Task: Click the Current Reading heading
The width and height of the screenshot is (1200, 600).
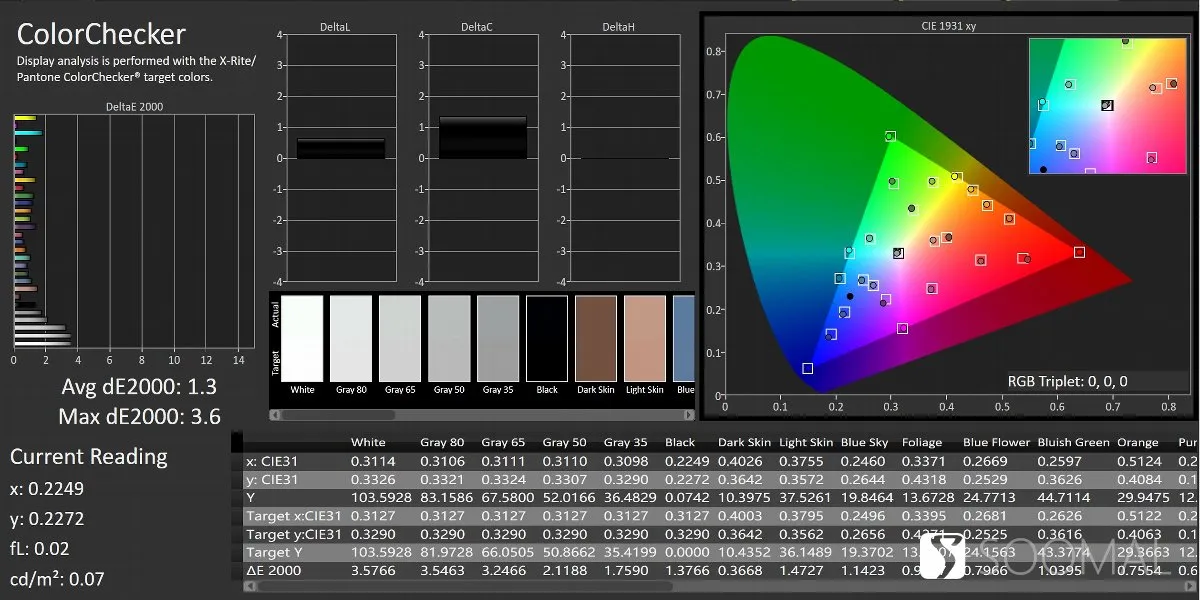Action: (89, 457)
